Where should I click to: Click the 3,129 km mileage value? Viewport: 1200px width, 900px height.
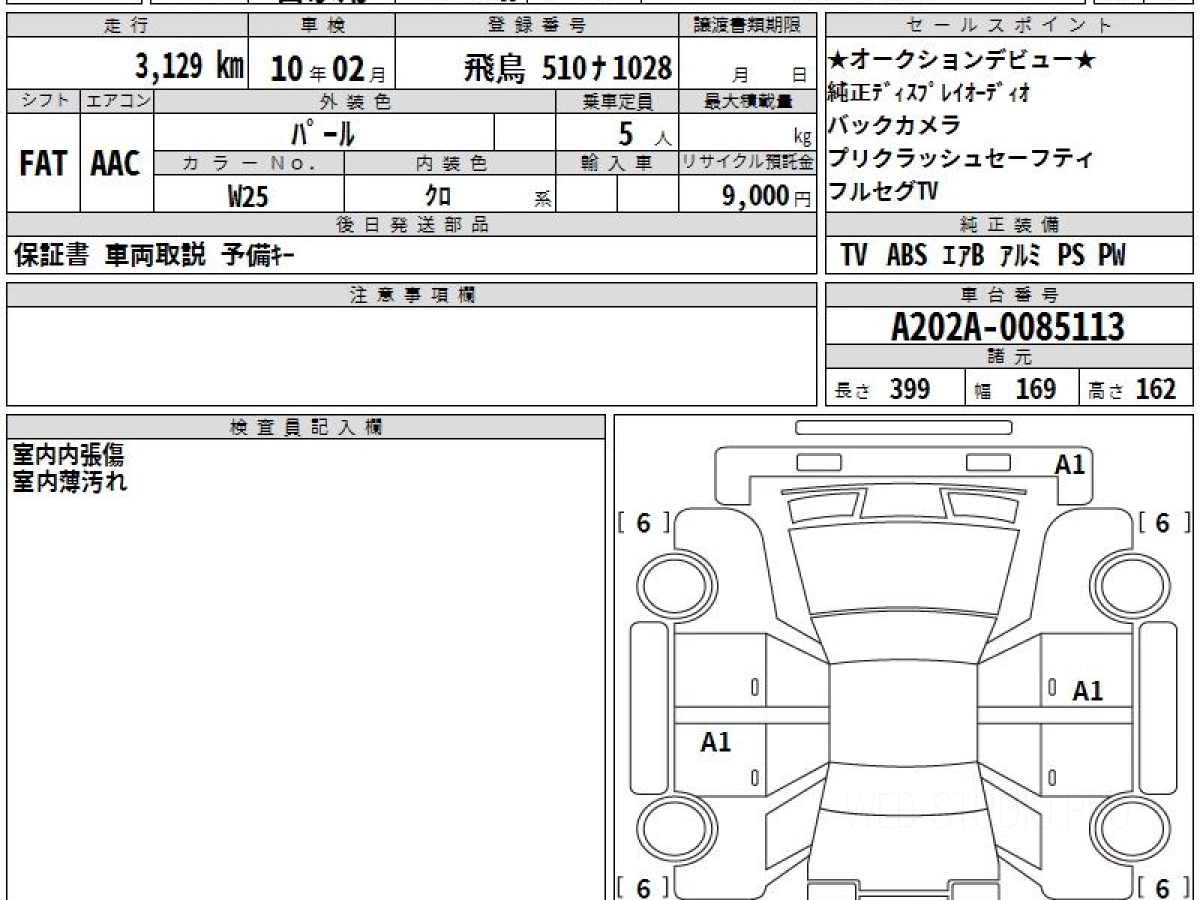coord(189,67)
